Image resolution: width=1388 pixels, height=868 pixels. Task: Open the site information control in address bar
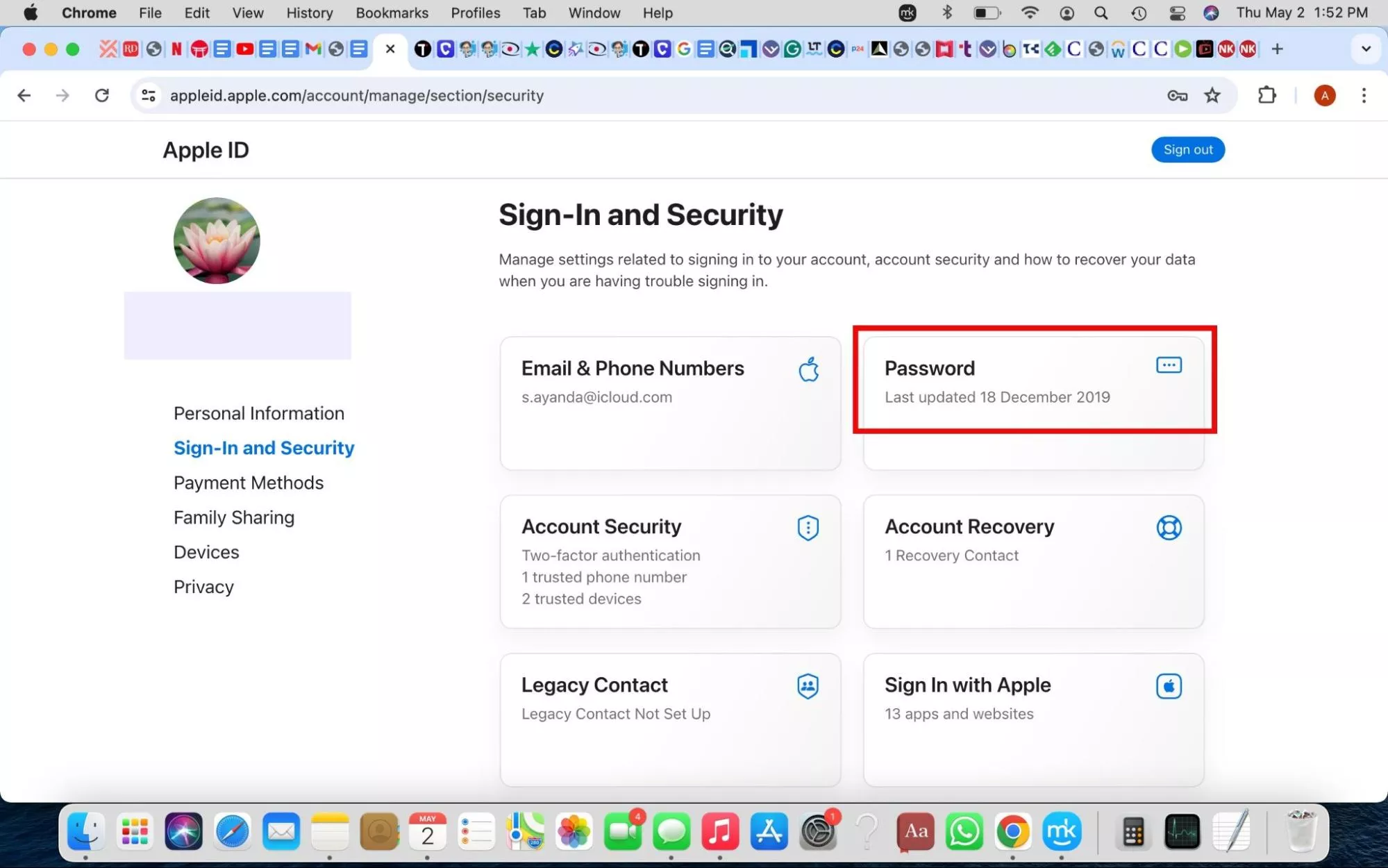coord(148,95)
